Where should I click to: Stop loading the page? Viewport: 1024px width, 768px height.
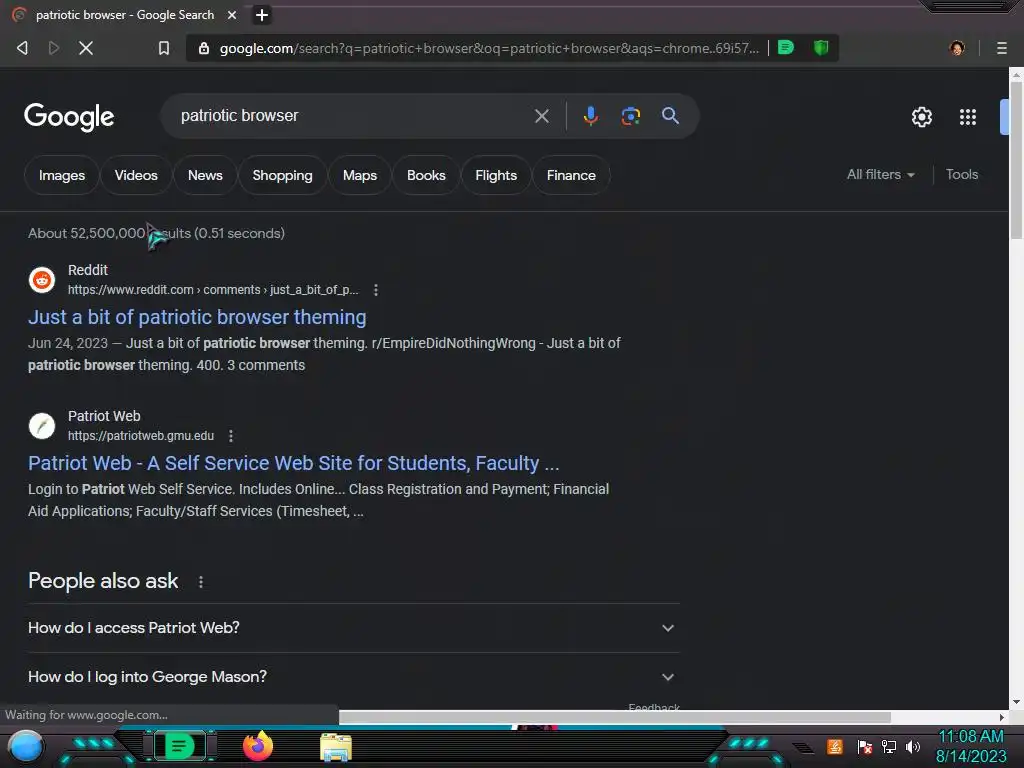click(x=86, y=48)
